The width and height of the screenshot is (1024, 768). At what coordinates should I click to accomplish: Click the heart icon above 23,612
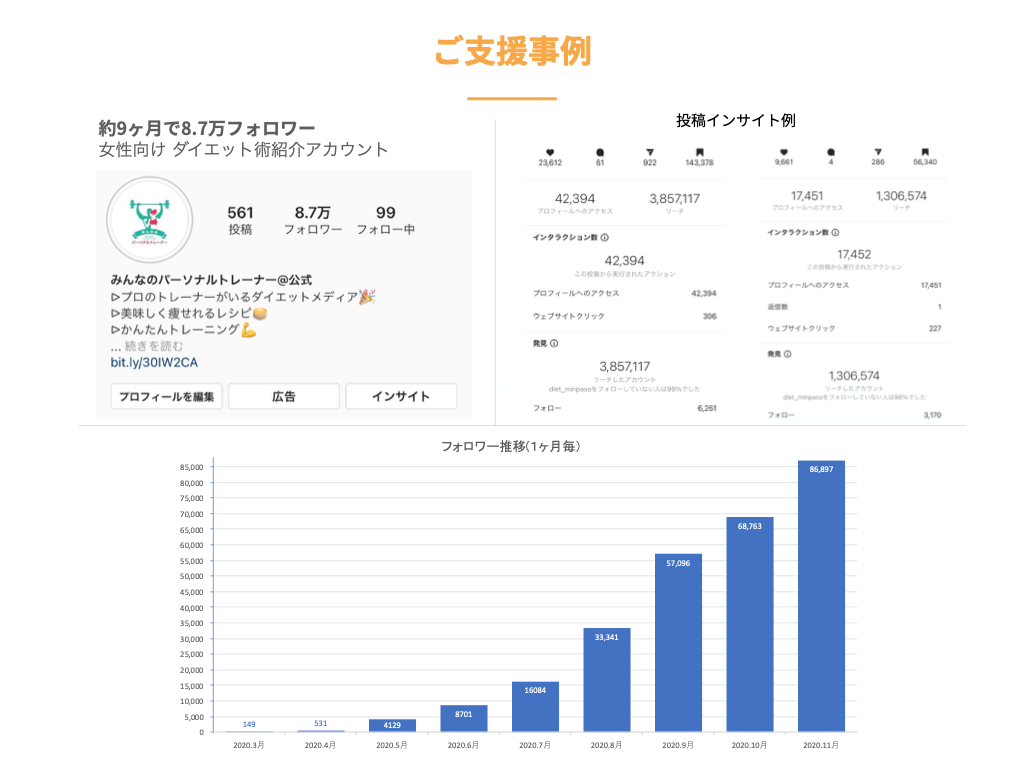(x=550, y=152)
